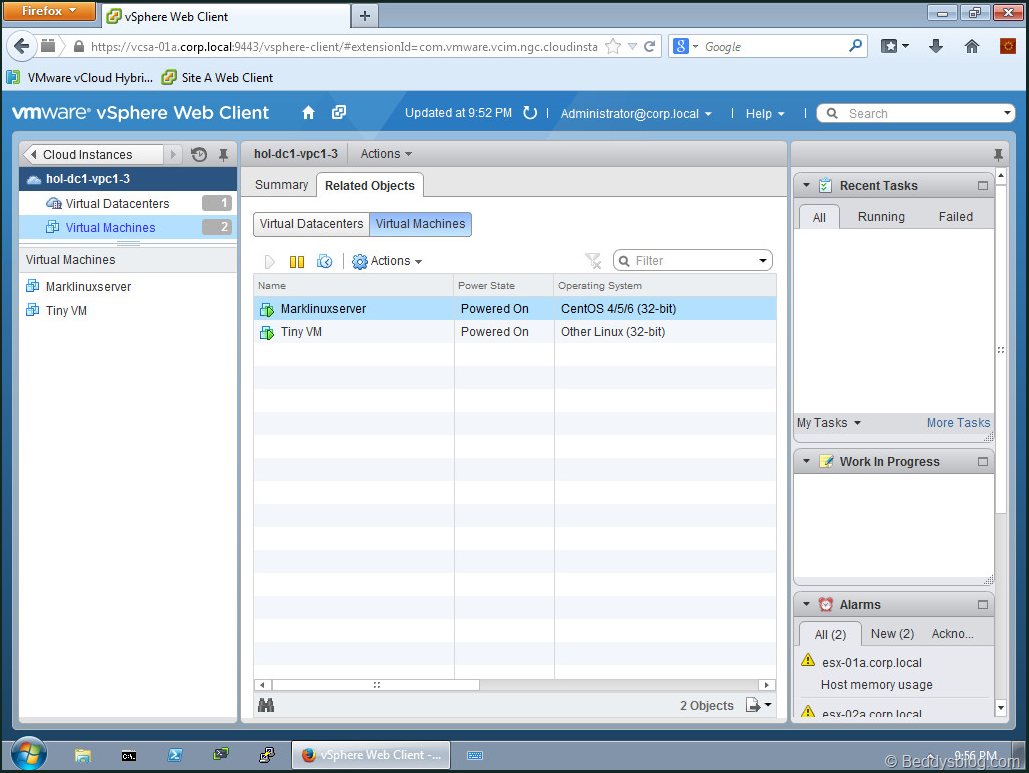
Task: Maximize the Work In Progress panel
Action: [x=982, y=461]
